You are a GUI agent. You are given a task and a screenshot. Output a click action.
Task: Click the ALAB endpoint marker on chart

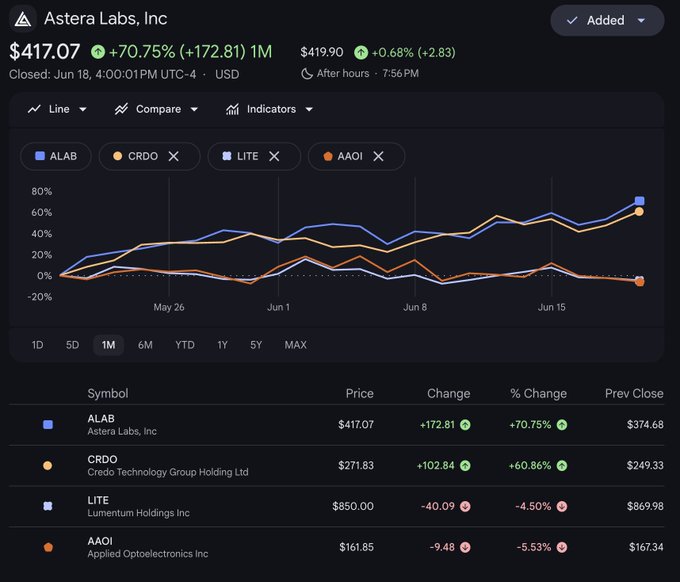pos(640,201)
